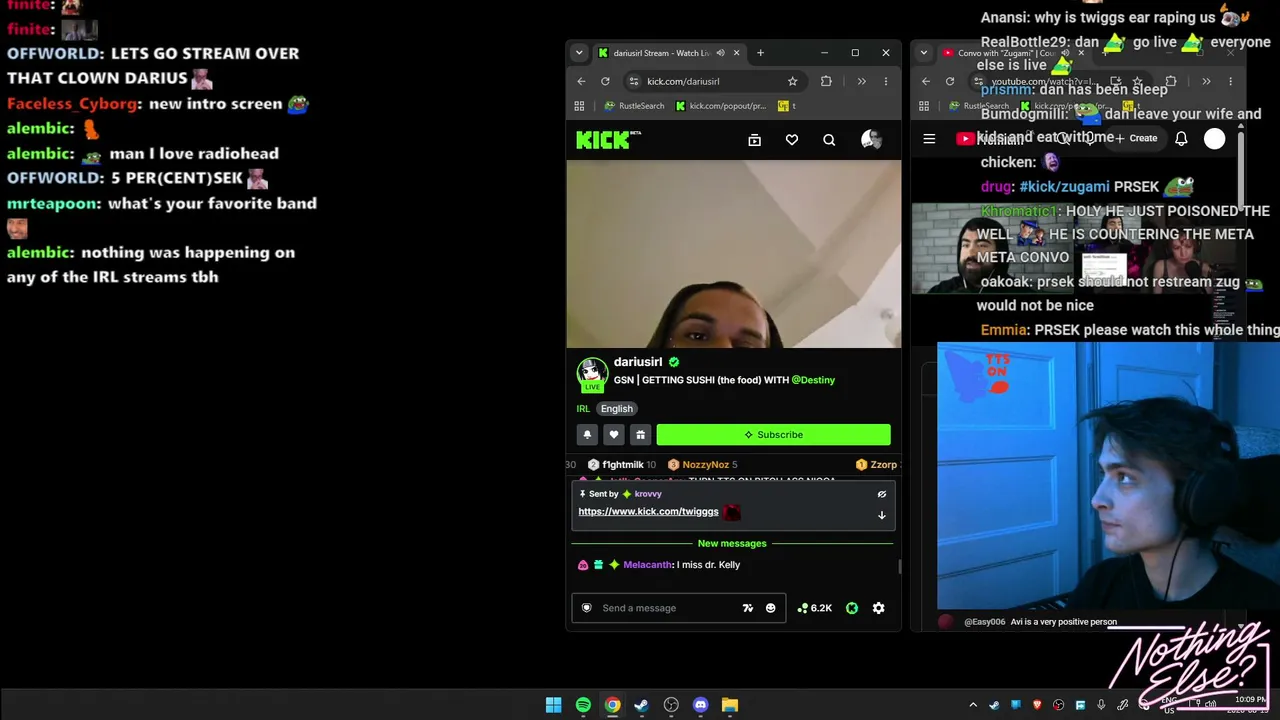This screenshot has width=1280, height=720.
Task: Open the YouTube account avatar menu
Action: coord(1214,139)
